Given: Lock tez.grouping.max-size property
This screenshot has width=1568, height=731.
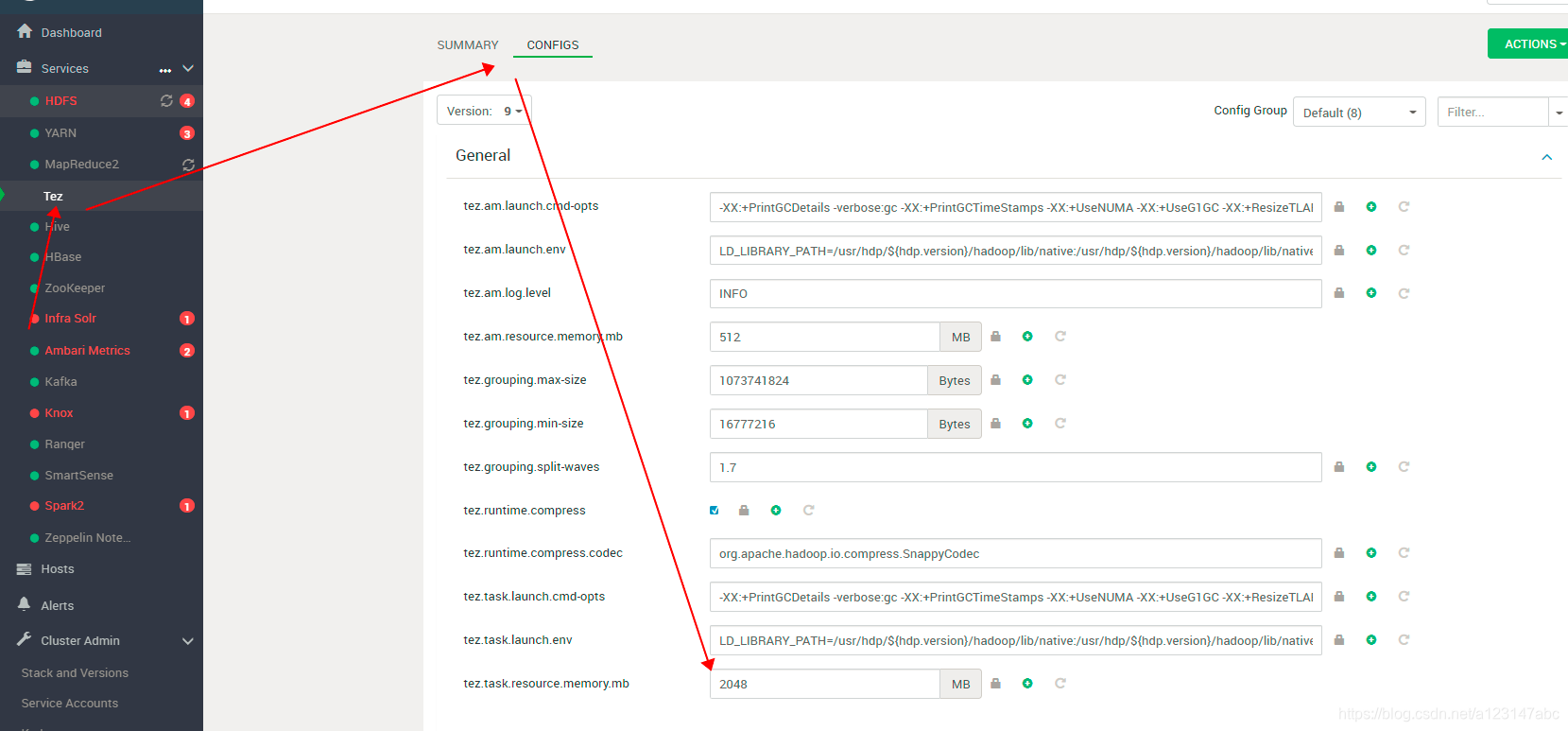Looking at the screenshot, I should tap(995, 379).
